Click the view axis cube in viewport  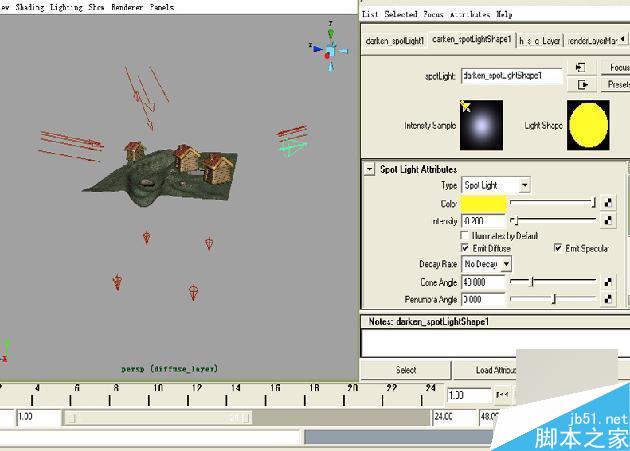coord(330,52)
